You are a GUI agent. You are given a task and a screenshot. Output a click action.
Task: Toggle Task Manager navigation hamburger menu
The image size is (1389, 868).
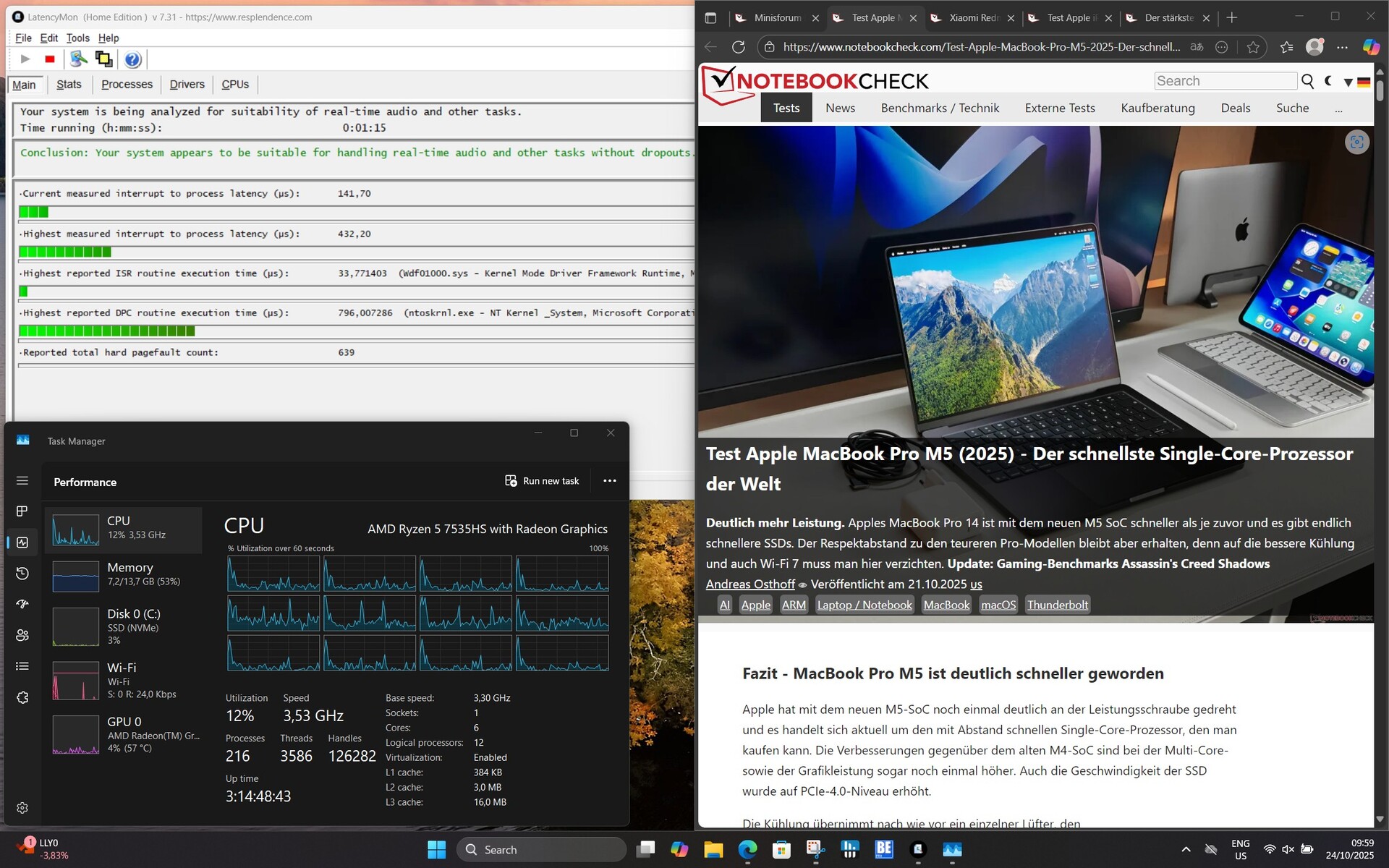click(x=22, y=481)
